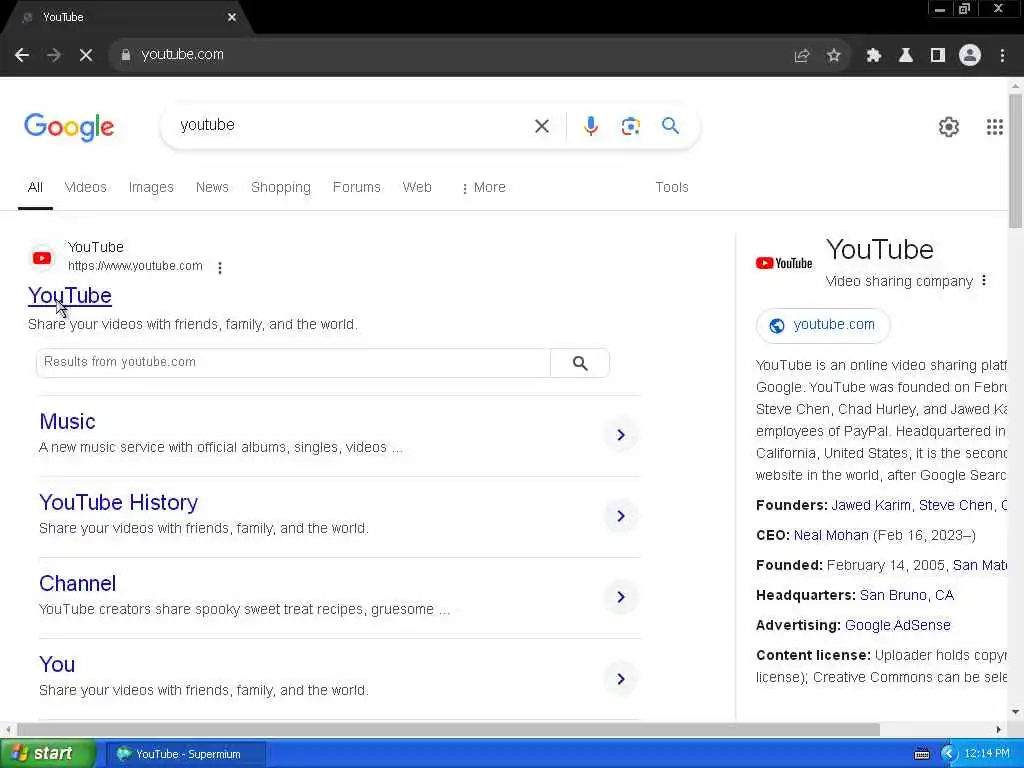This screenshot has width=1024, height=768.
Task: Switch to Images tab
Action: (151, 187)
